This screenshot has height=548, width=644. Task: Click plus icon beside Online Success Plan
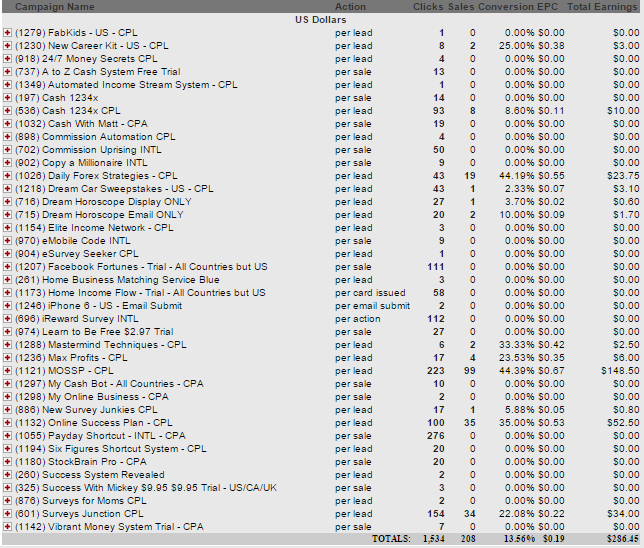pos(7,423)
